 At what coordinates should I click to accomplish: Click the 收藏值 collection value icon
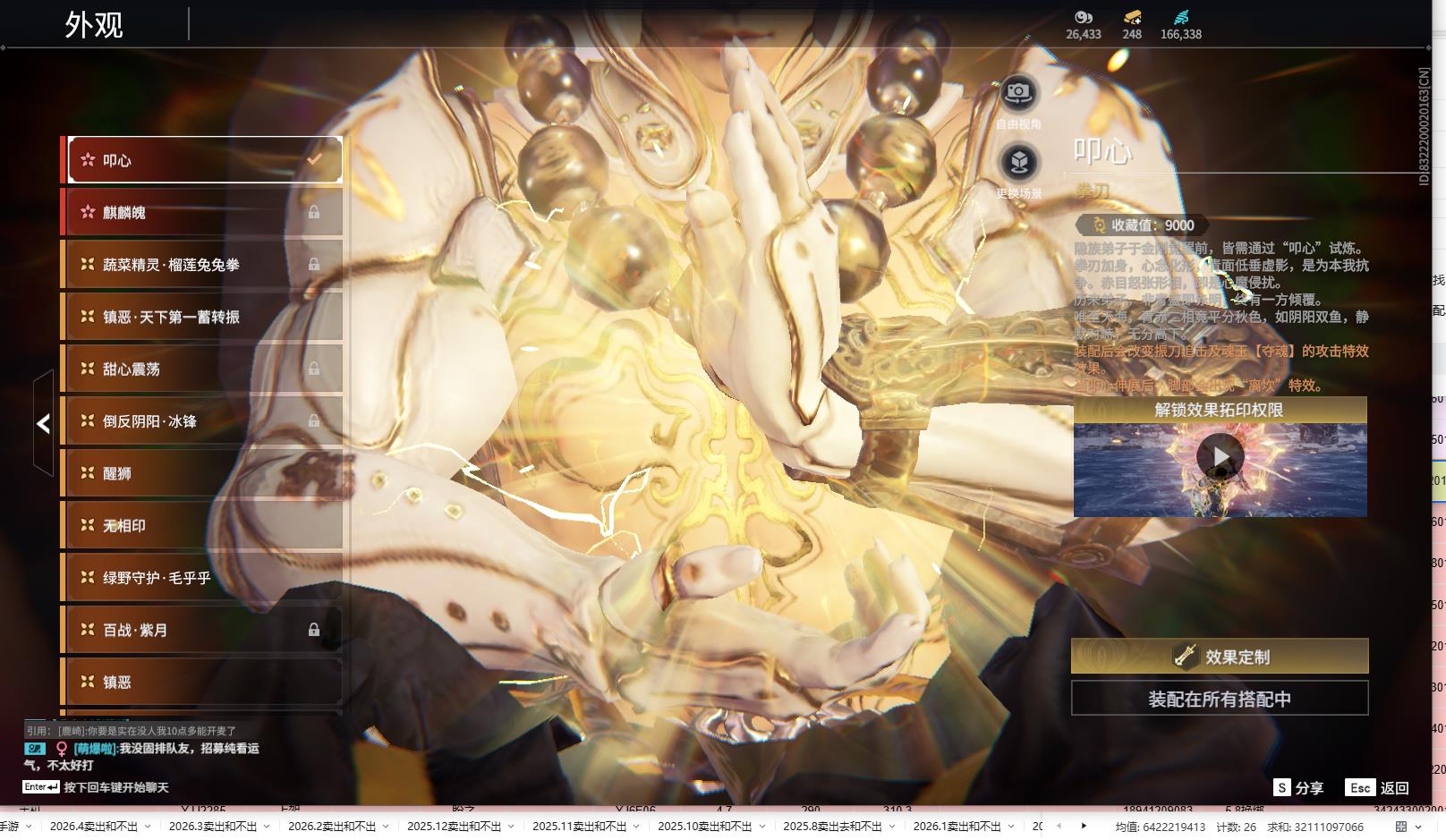pos(1098,225)
